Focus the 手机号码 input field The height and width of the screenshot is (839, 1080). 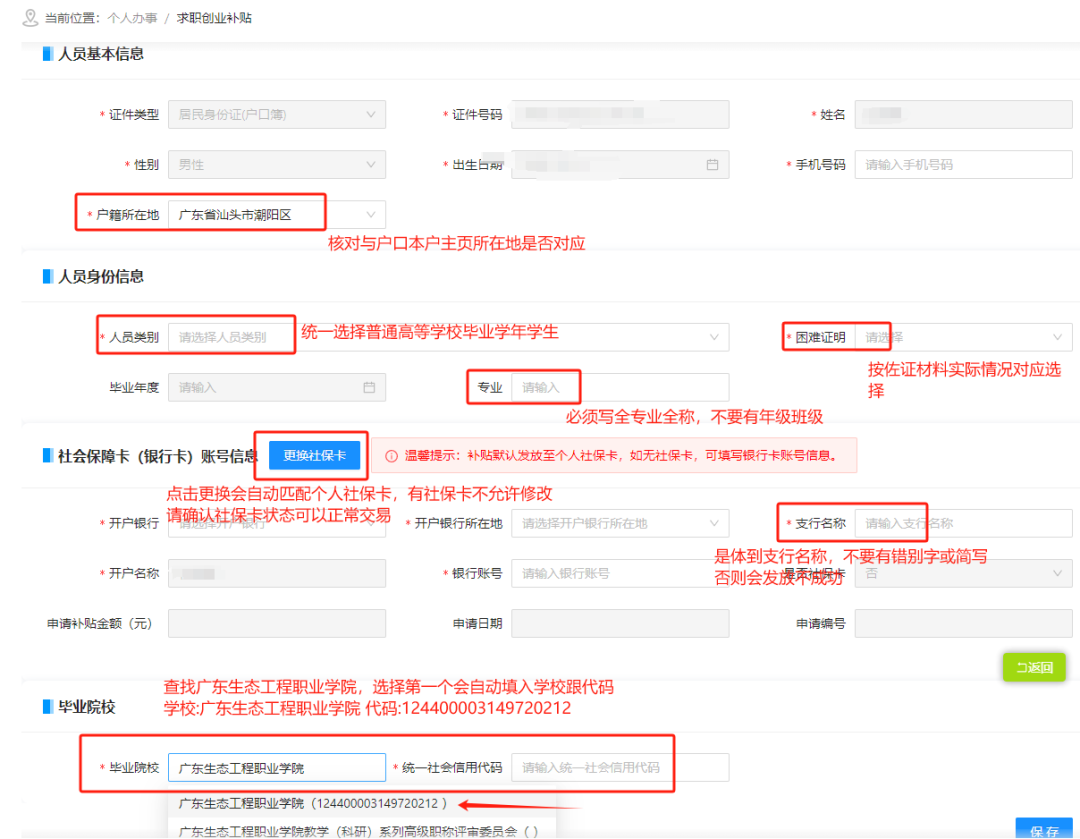point(964,165)
